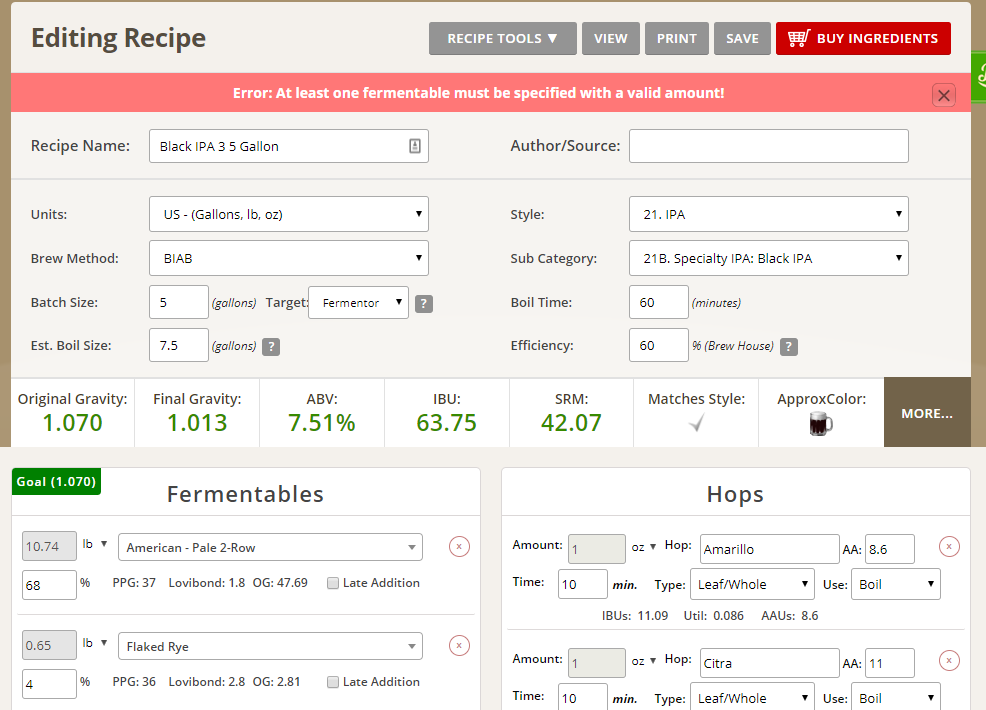Delete the Amarillo hop entry
Screen dimensions: 986x710
(949, 546)
